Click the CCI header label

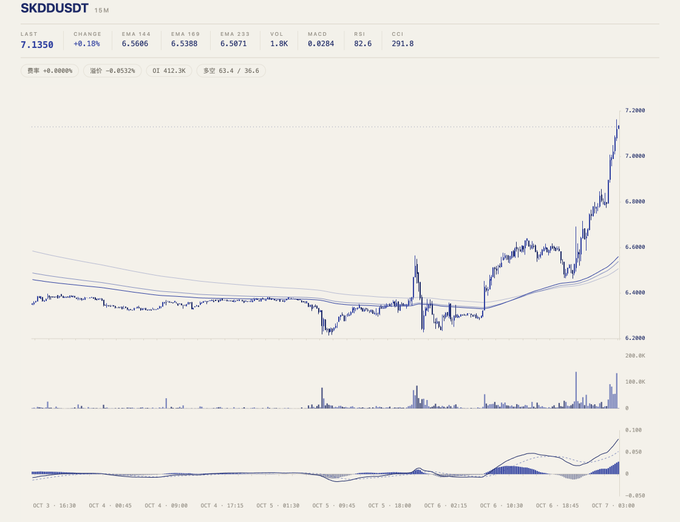[397, 34]
